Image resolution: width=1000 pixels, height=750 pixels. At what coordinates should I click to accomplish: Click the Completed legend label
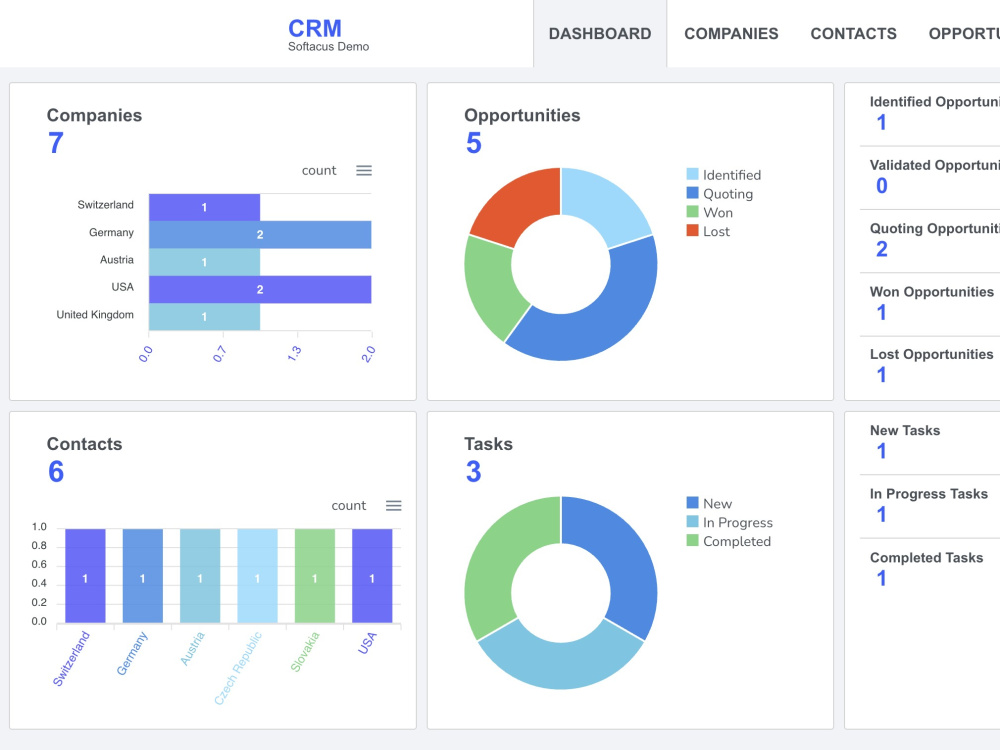[737, 541]
